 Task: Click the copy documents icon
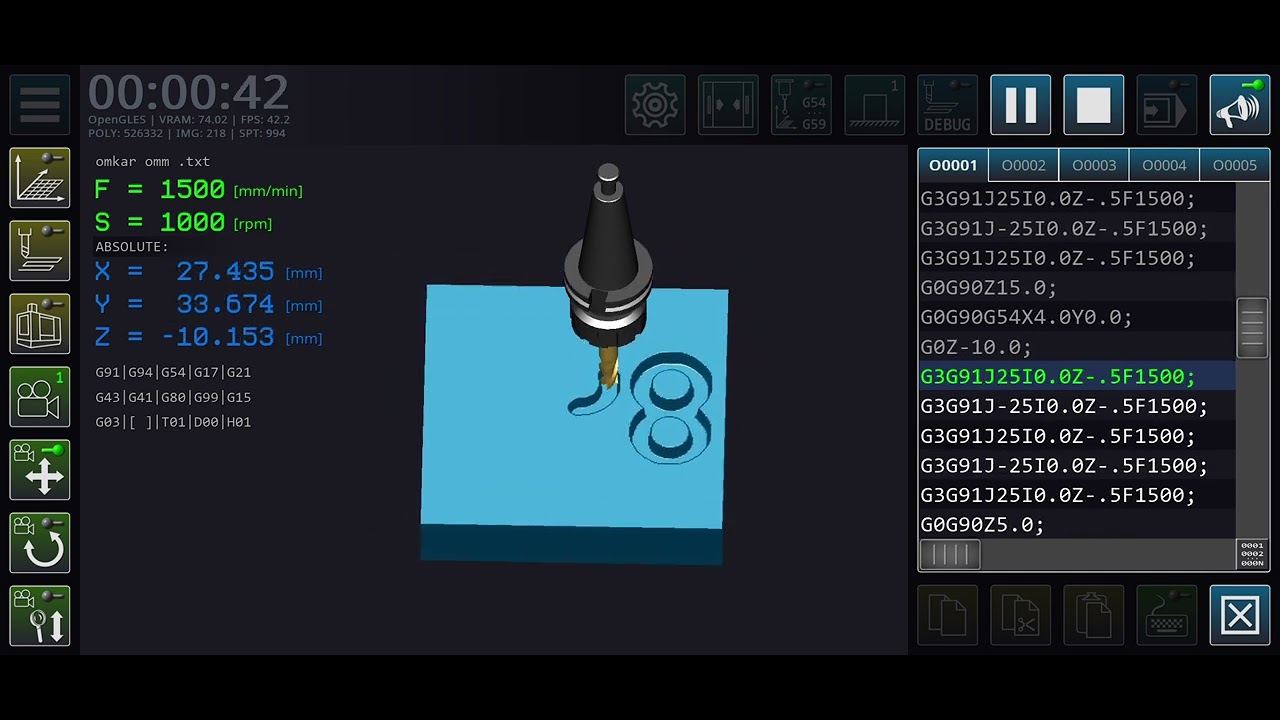click(x=947, y=616)
